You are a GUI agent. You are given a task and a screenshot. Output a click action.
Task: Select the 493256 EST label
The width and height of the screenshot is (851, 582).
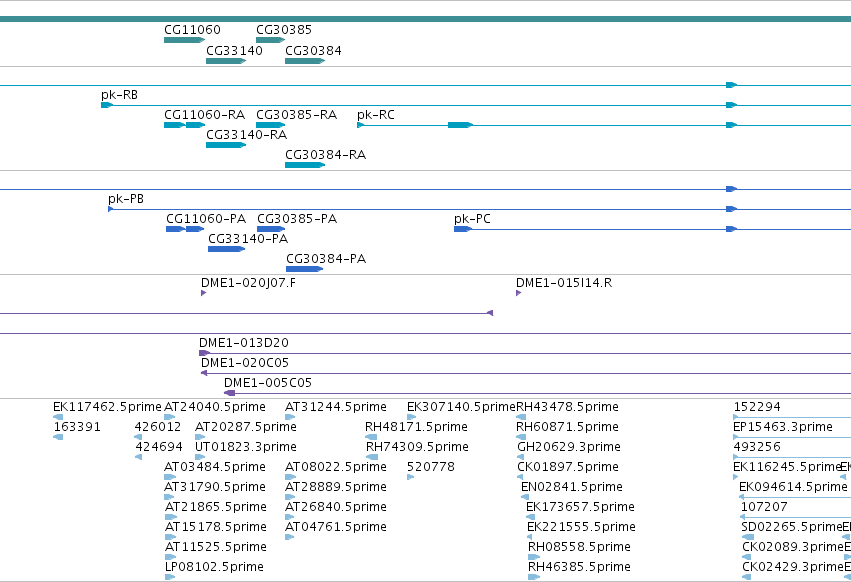(x=757, y=447)
